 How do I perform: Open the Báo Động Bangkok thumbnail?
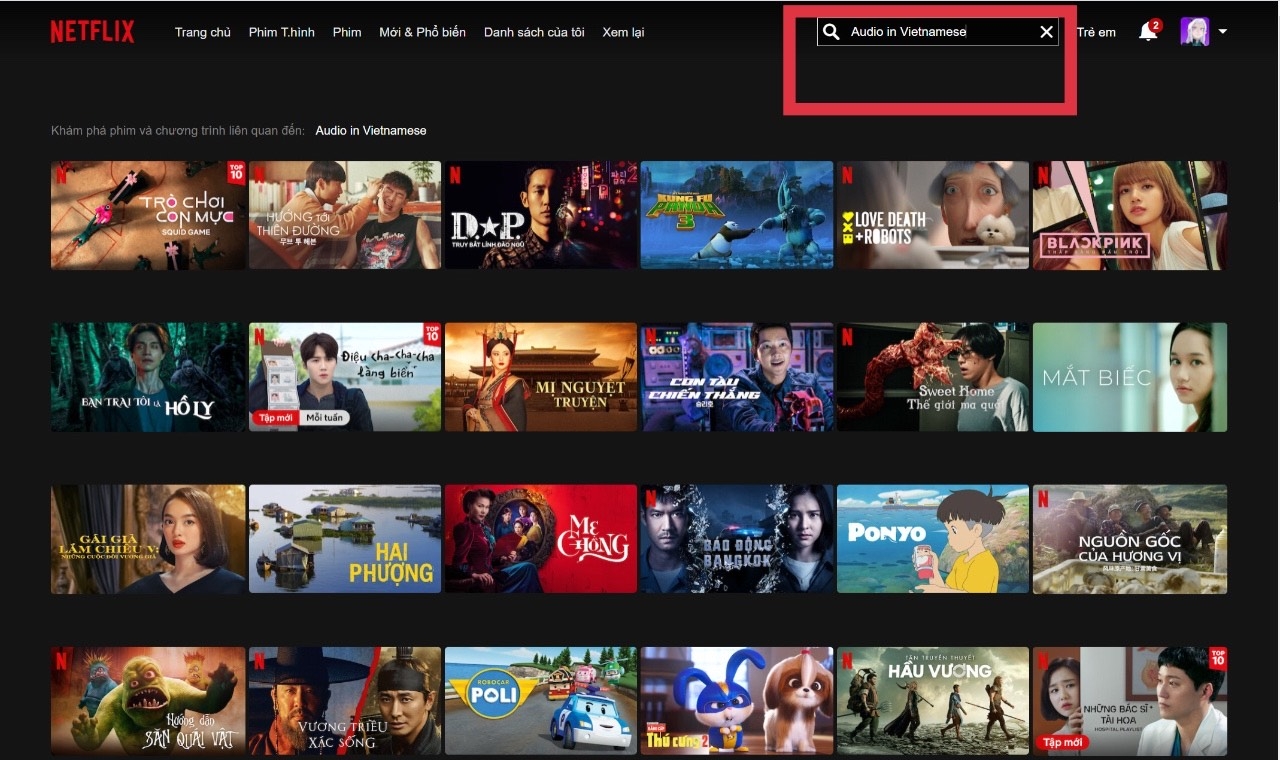[737, 539]
